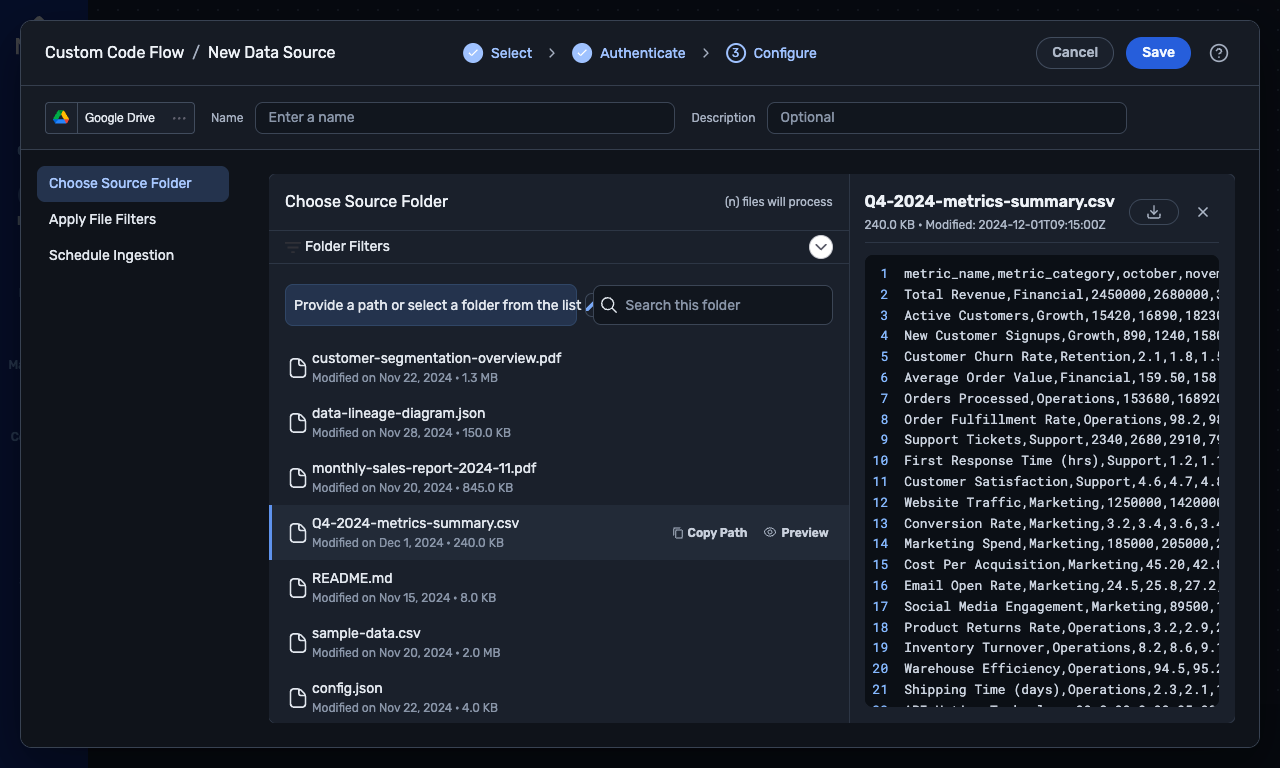Image resolution: width=1280 pixels, height=768 pixels.
Task: Click the magnifier icon in folder search
Action: 609,305
